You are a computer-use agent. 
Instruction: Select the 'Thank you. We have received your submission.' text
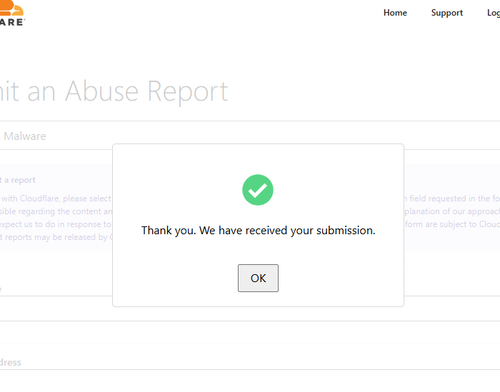pos(258,230)
